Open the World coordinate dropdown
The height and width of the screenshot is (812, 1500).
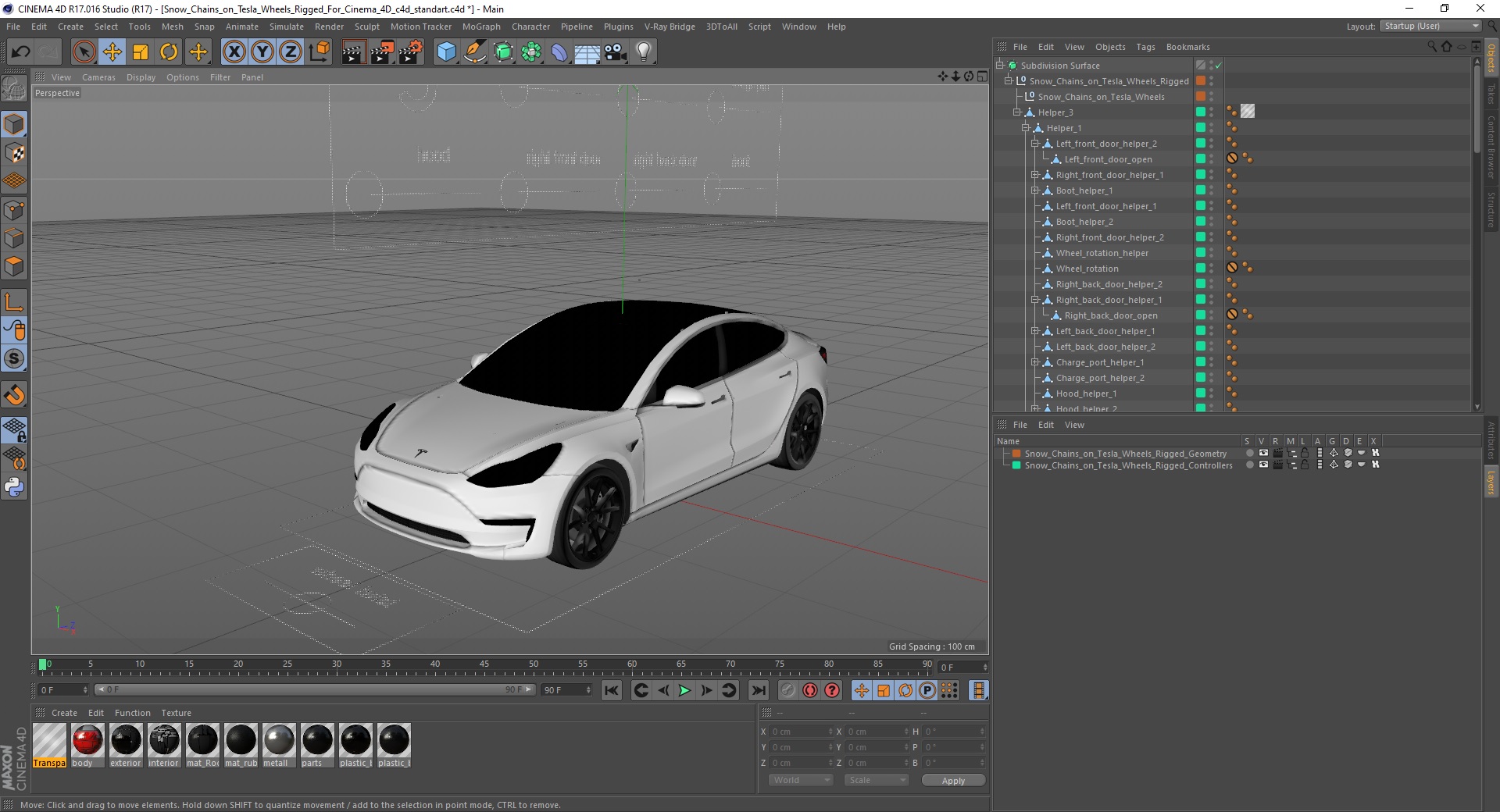pyautogui.click(x=801, y=780)
